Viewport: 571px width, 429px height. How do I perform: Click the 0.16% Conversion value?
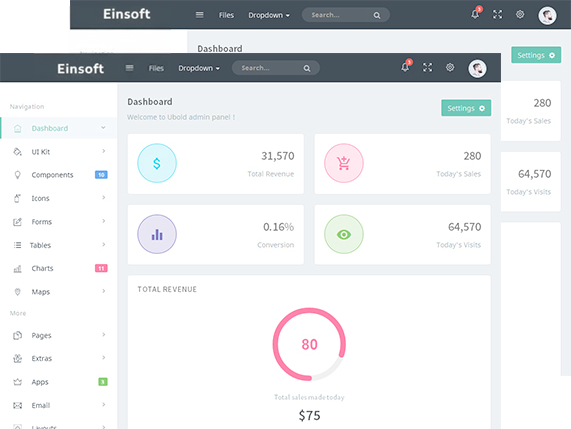click(x=278, y=227)
